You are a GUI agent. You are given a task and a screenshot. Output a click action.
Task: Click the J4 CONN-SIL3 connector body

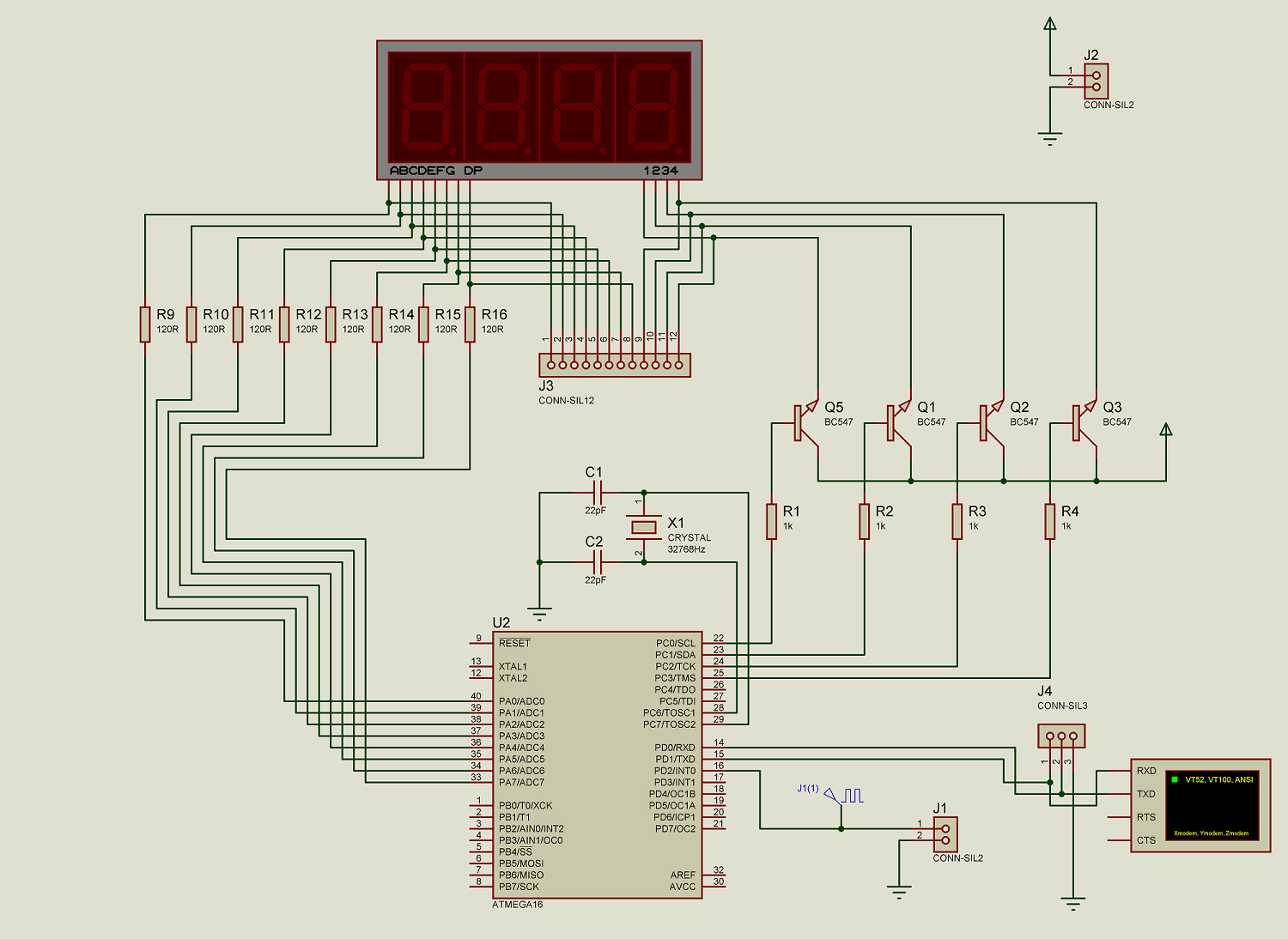[1062, 736]
